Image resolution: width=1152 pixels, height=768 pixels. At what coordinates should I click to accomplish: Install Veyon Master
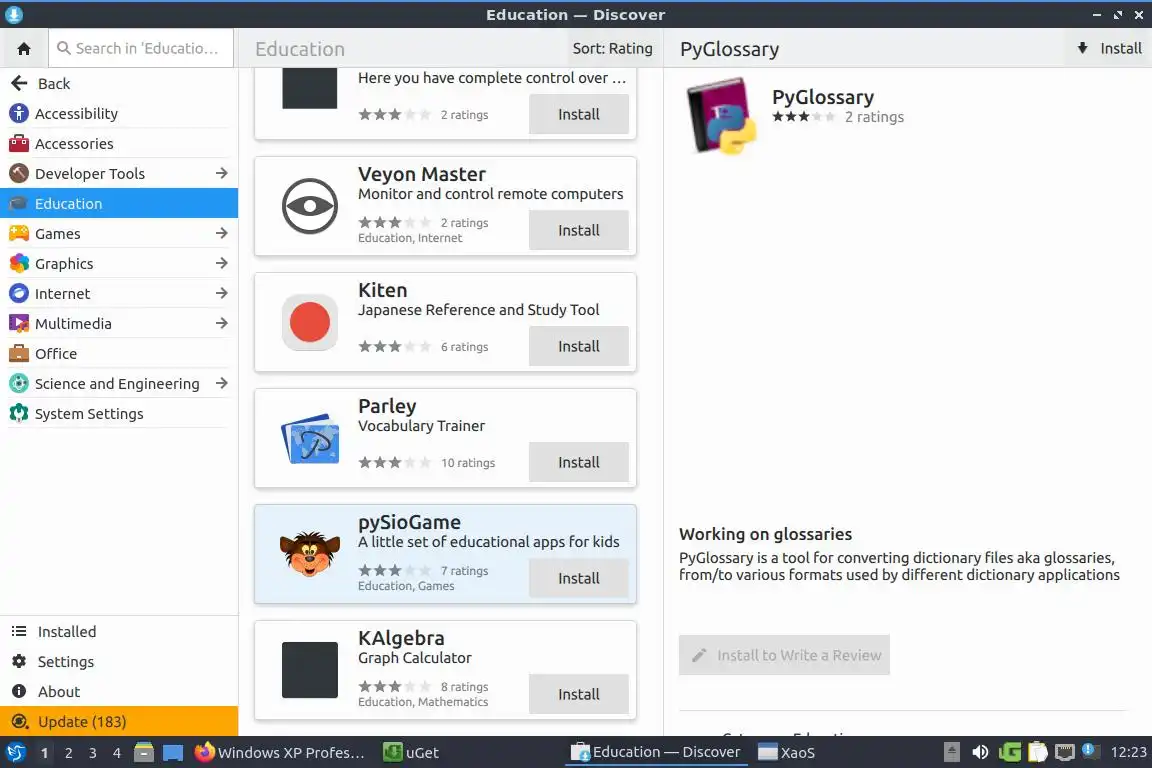pos(578,230)
